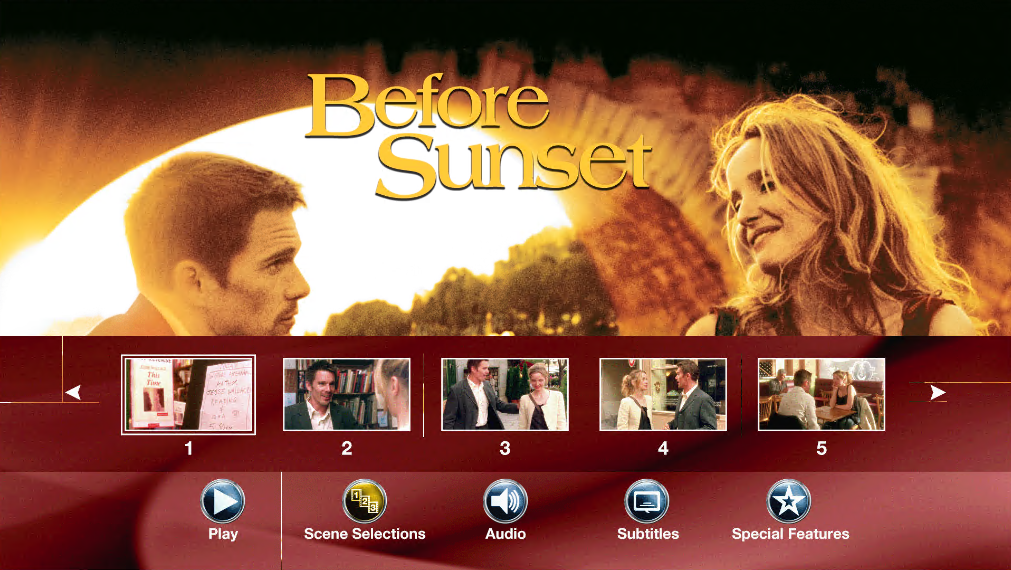1011x570 pixels.
Task: Click the "Subtitles" menu label
Action: 648,534
